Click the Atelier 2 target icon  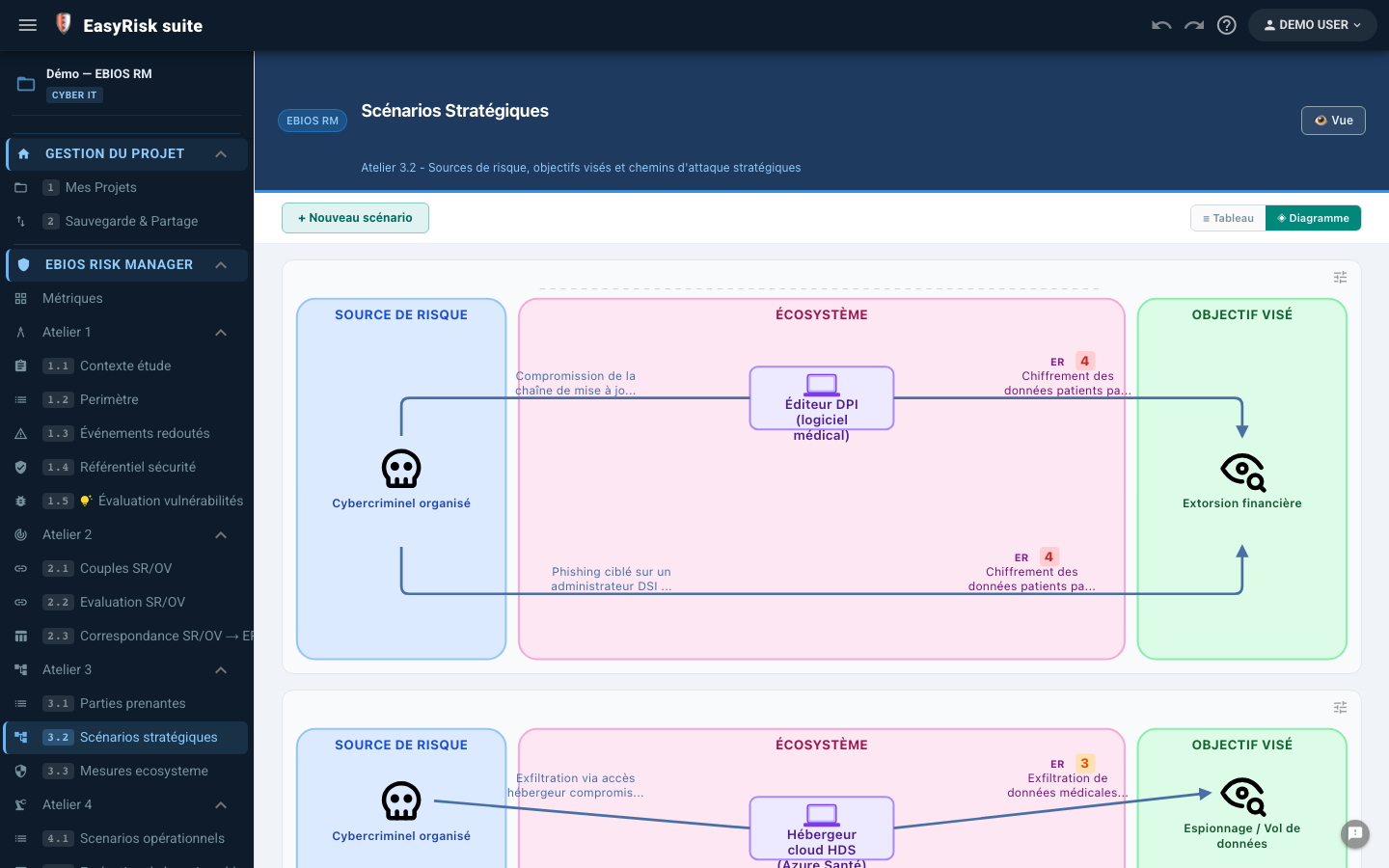20,534
